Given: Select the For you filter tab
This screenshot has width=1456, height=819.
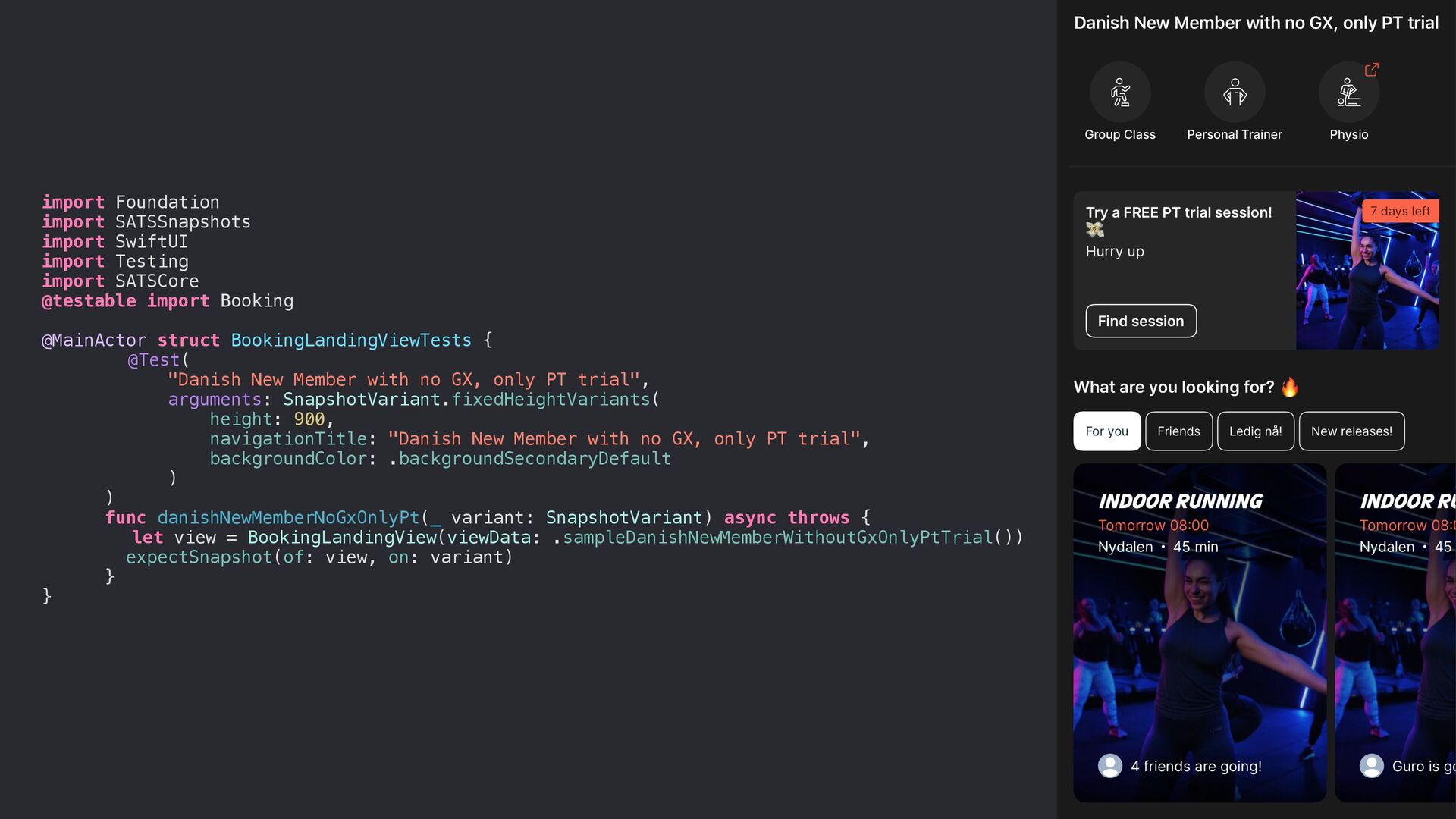Looking at the screenshot, I should point(1106,431).
